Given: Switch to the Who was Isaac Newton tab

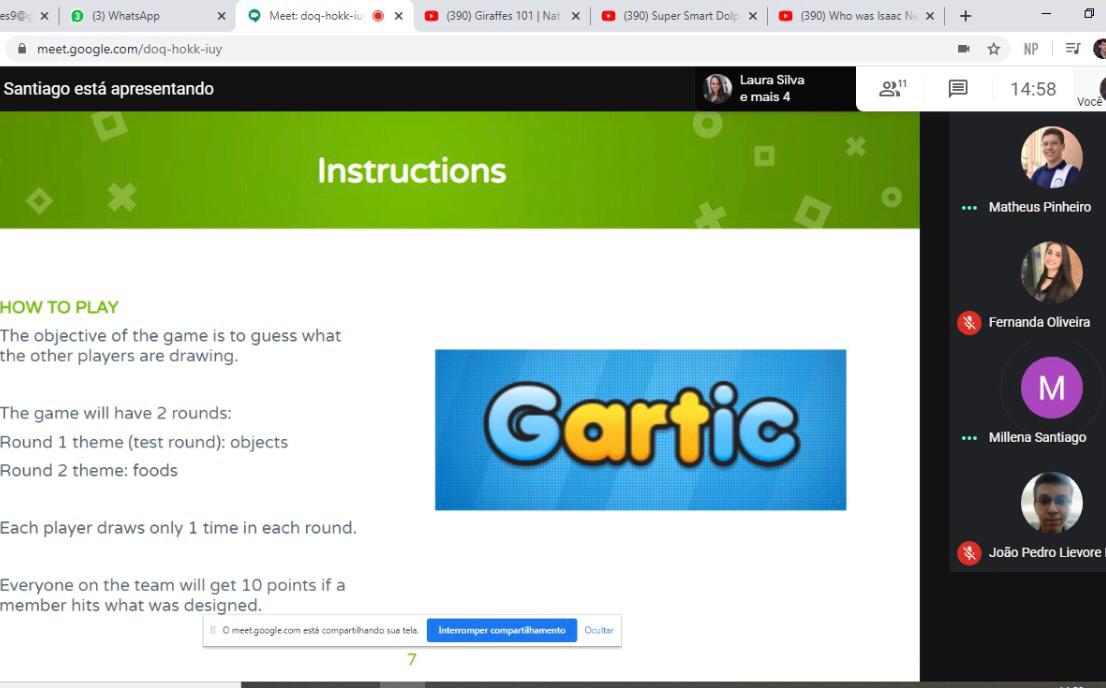Looking at the screenshot, I should [856, 16].
